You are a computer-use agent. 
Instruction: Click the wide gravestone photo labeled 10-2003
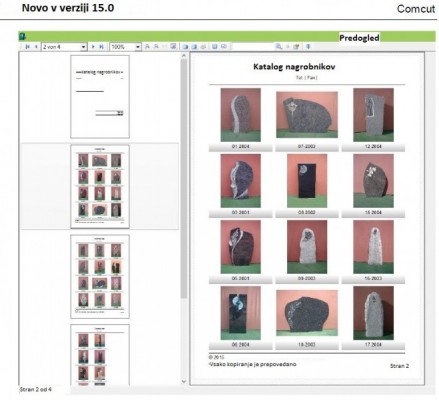307,313
